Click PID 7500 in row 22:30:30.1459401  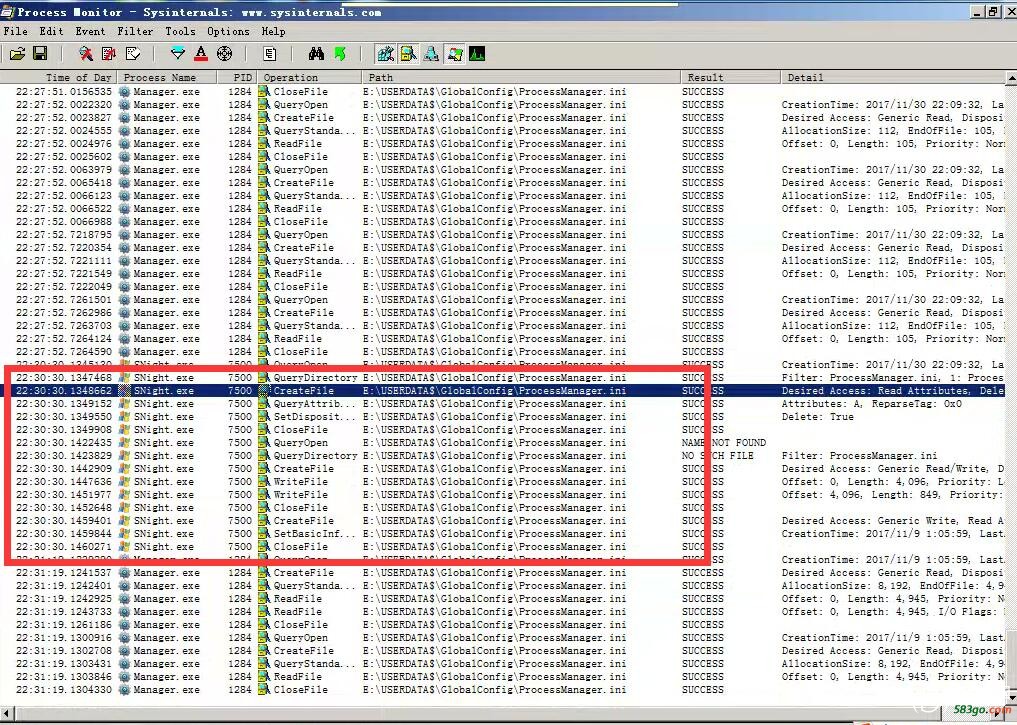click(240, 520)
